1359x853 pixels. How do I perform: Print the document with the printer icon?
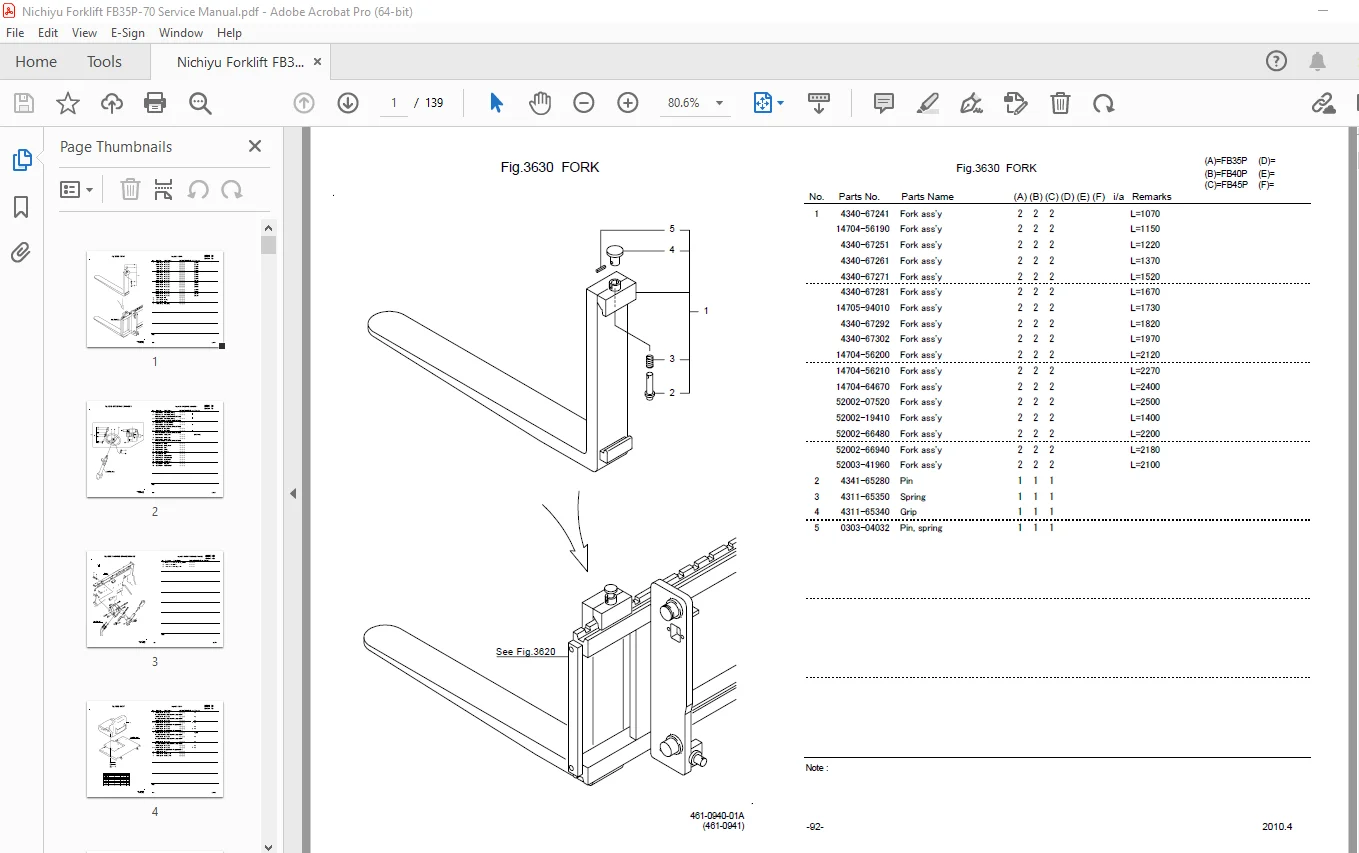pos(155,103)
